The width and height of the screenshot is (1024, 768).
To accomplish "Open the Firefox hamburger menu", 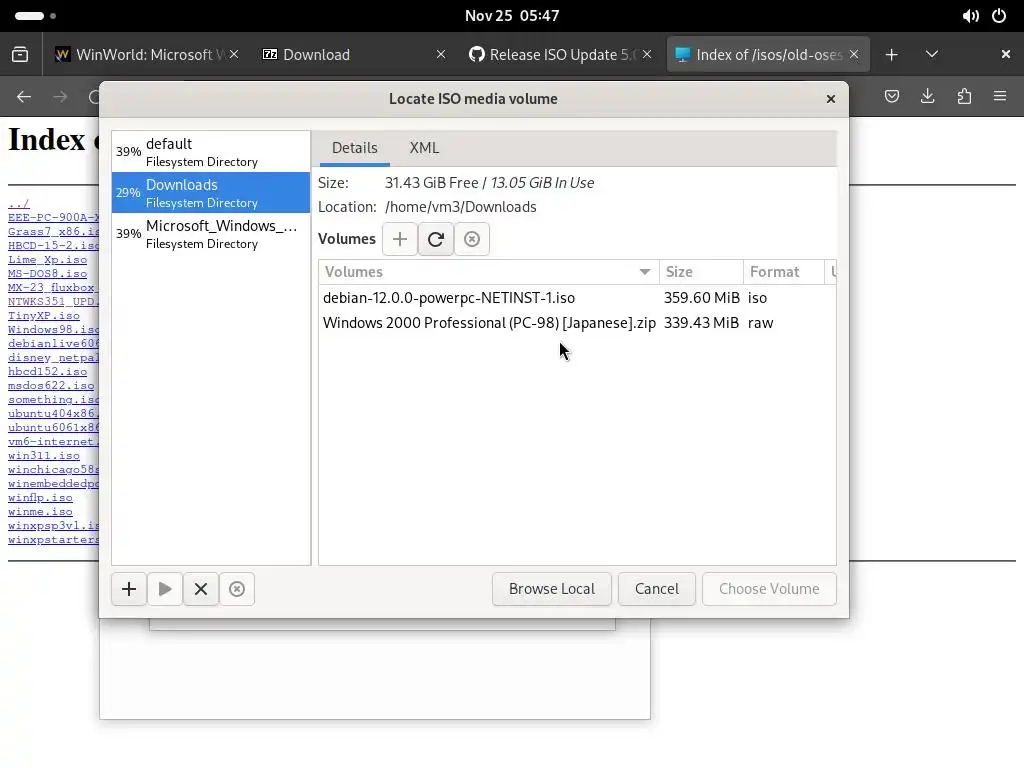I will 1000,97.
